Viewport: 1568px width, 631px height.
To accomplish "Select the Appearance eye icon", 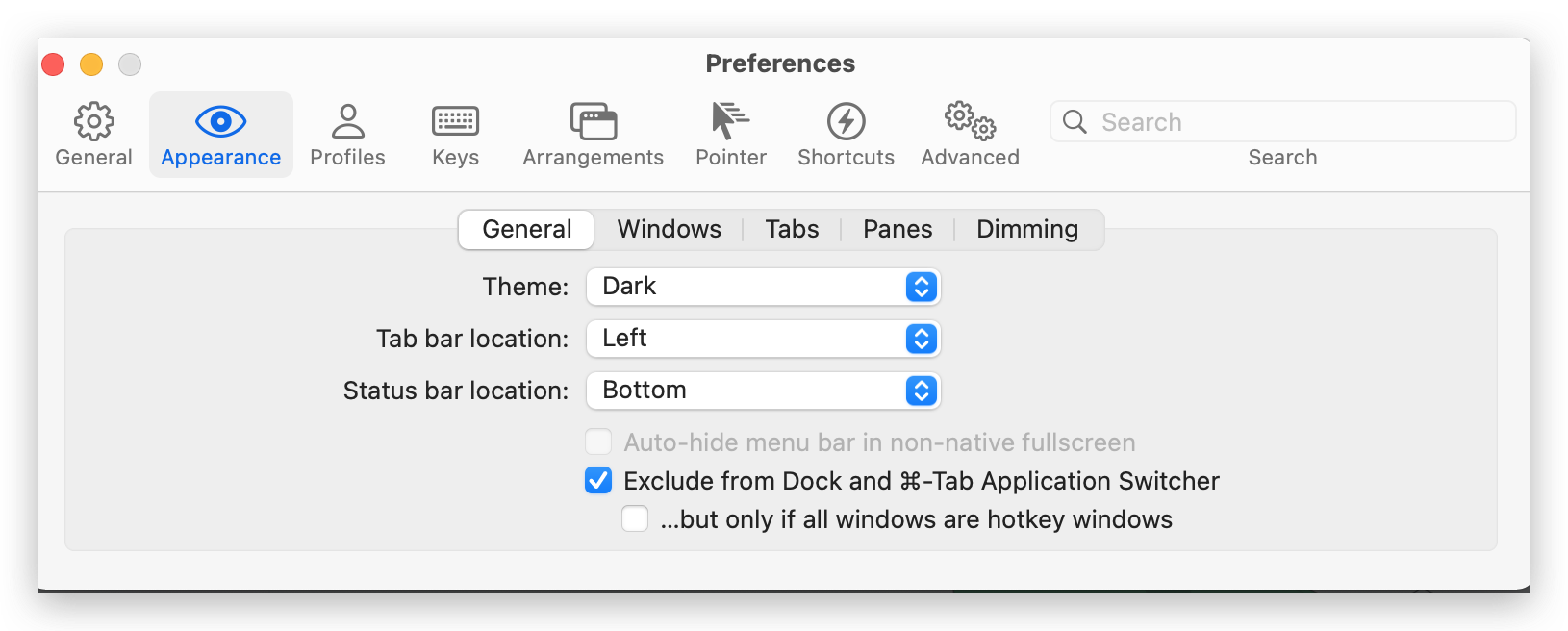I will point(220,122).
